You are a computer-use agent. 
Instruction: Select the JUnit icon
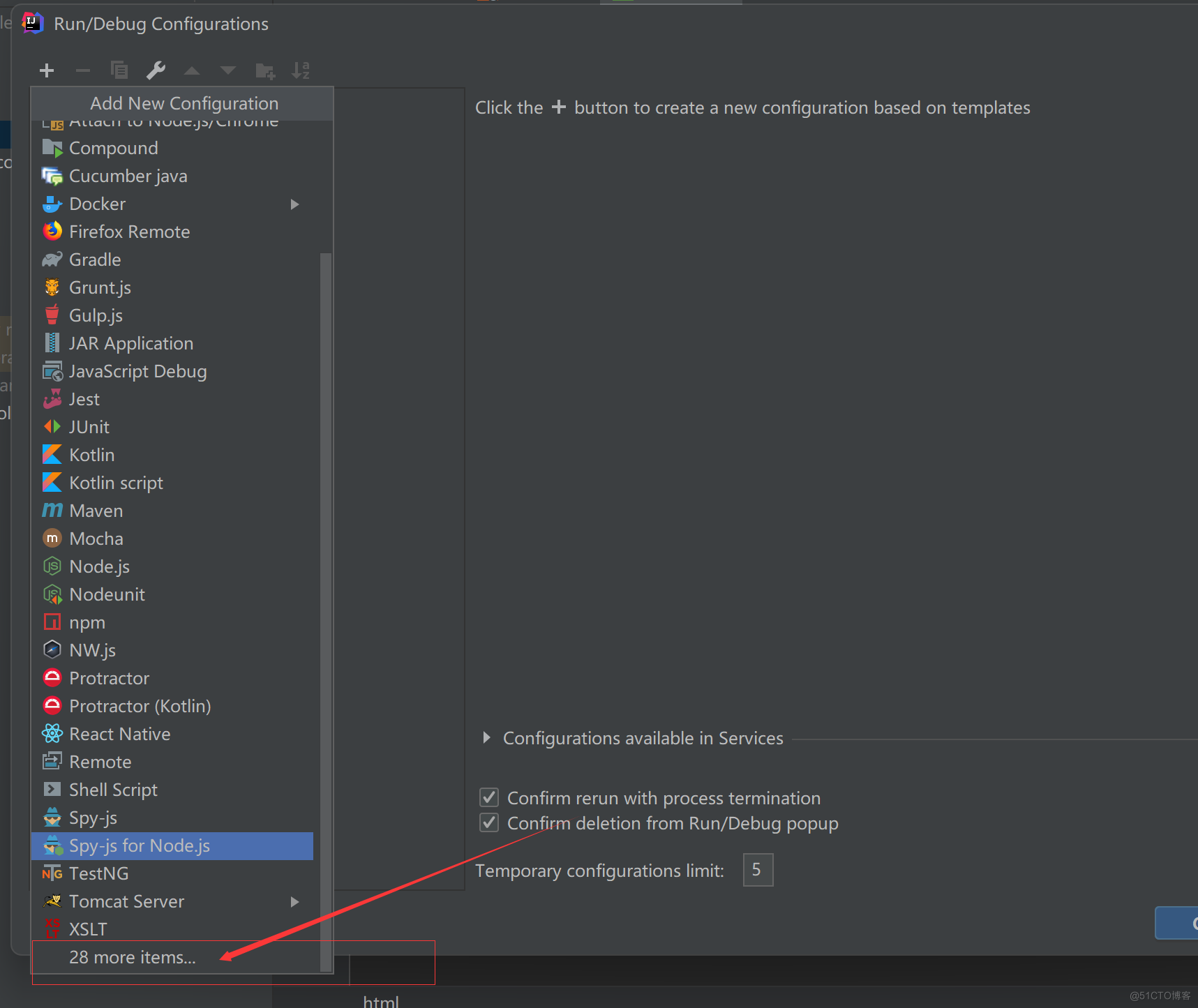52,427
